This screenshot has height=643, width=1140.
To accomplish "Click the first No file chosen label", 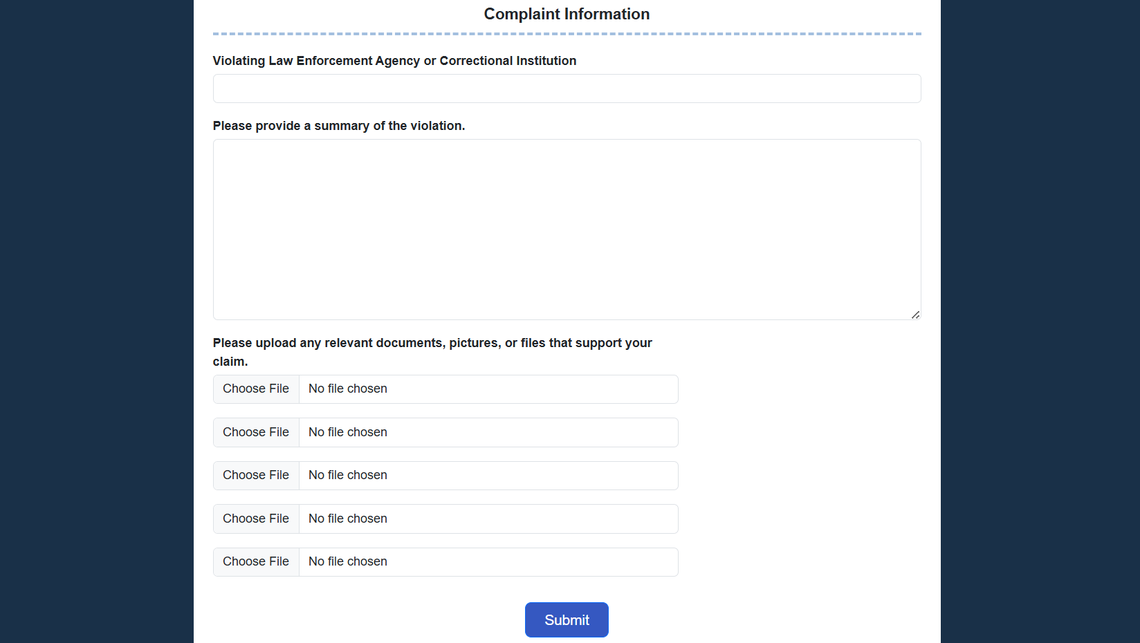I will click(347, 388).
